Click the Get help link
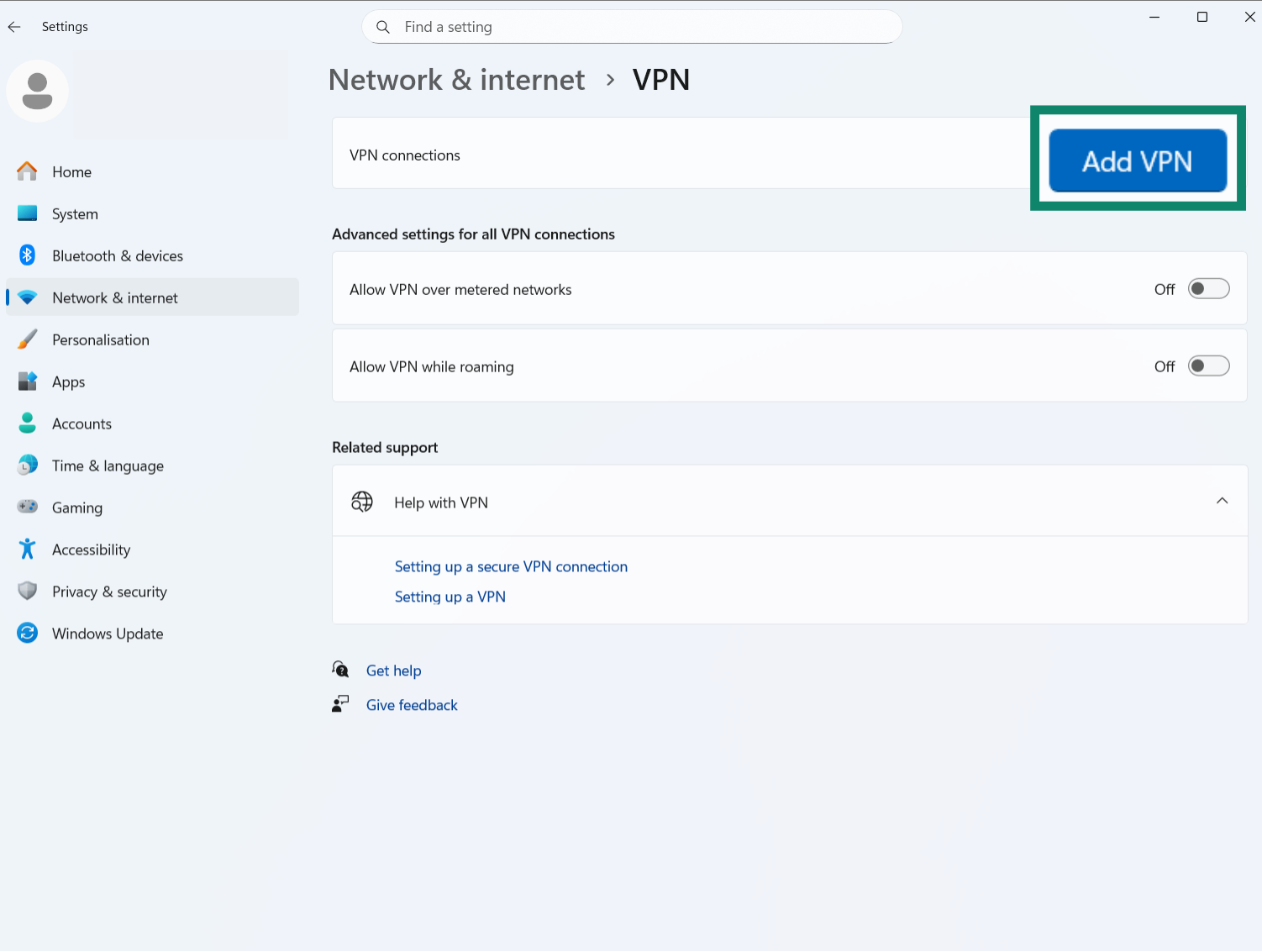The height and width of the screenshot is (952, 1262). (x=393, y=670)
